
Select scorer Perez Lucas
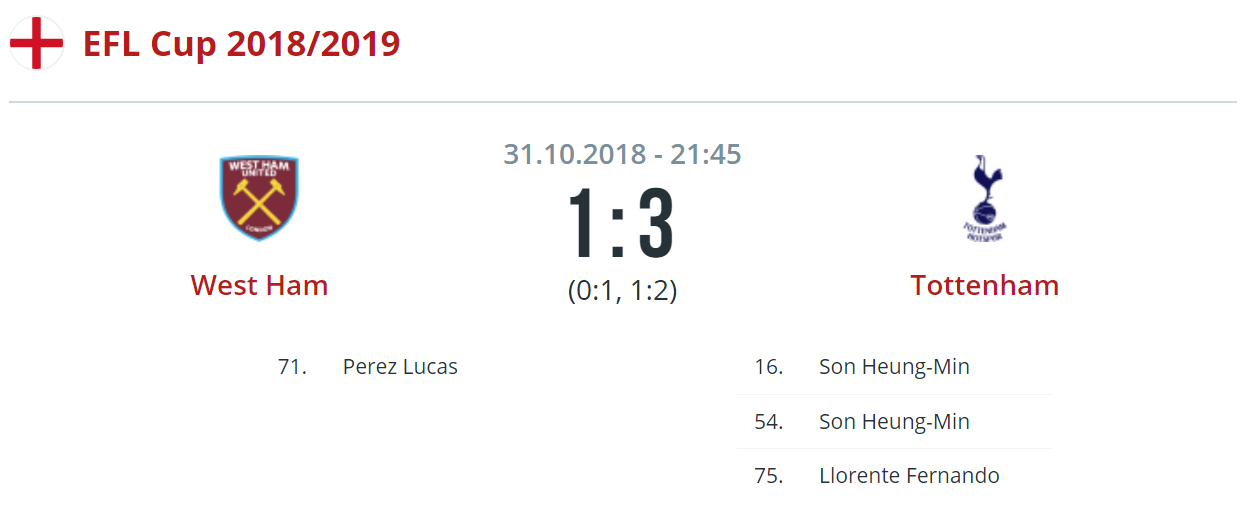coord(400,367)
